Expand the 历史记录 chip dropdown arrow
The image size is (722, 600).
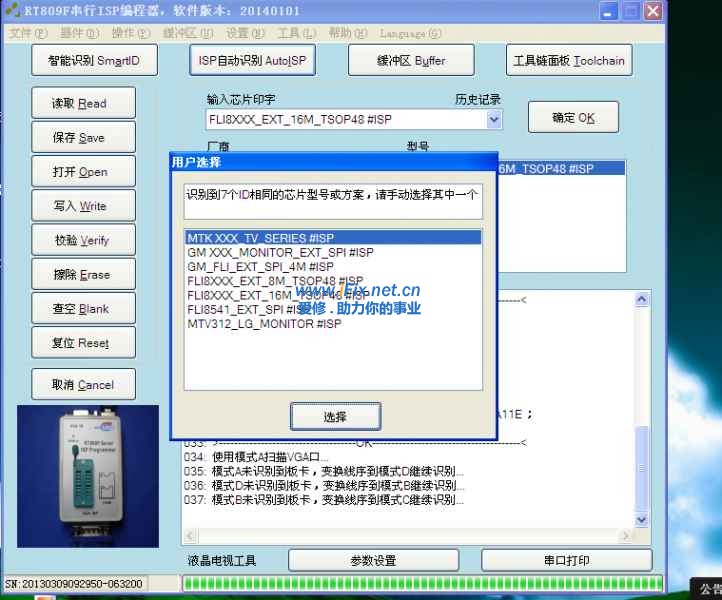click(x=494, y=120)
